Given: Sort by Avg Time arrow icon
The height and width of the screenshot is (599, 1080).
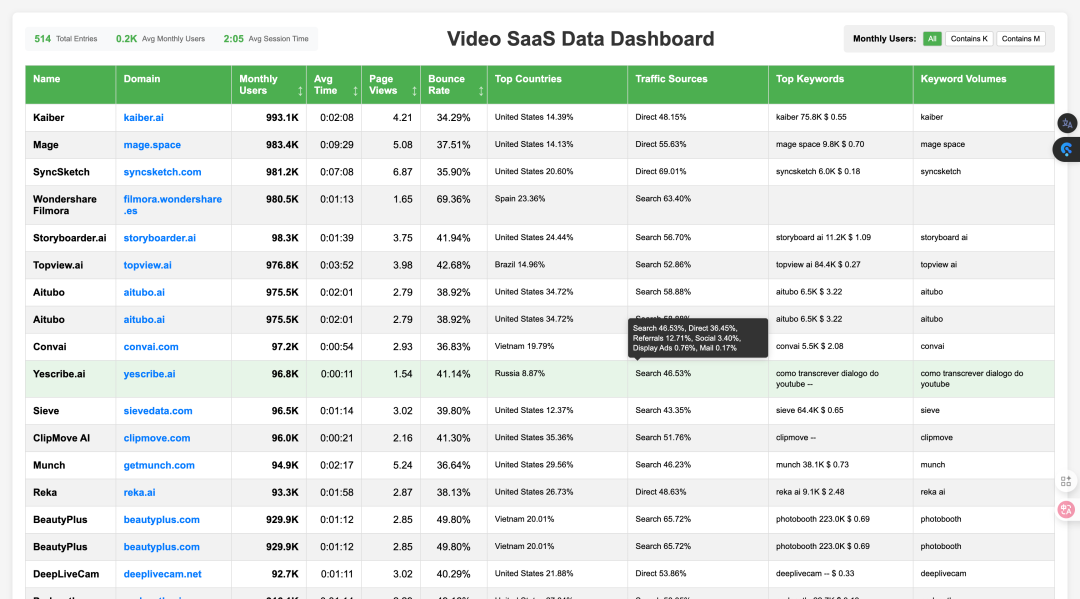Looking at the screenshot, I should [x=355, y=91].
